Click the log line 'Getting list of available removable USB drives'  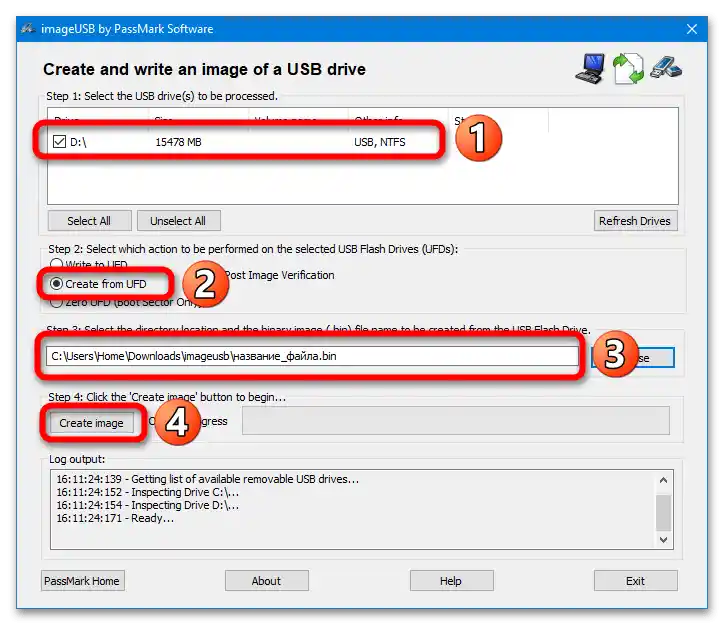[208, 480]
